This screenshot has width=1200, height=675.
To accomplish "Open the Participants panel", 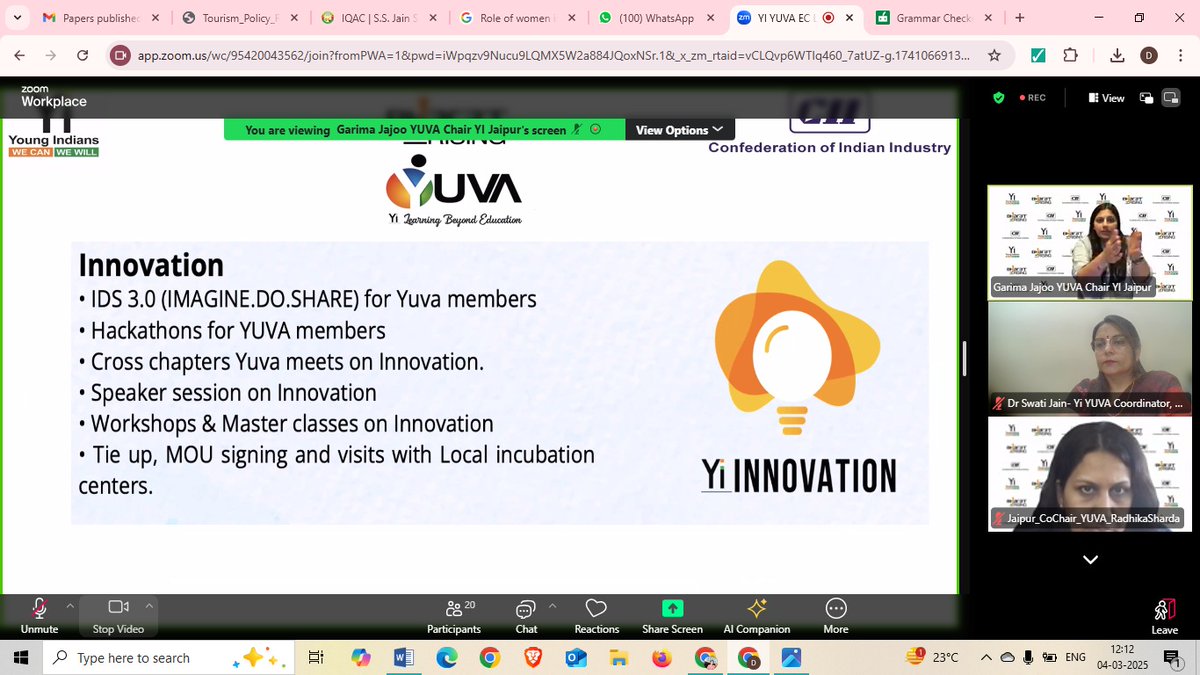I will point(454,615).
